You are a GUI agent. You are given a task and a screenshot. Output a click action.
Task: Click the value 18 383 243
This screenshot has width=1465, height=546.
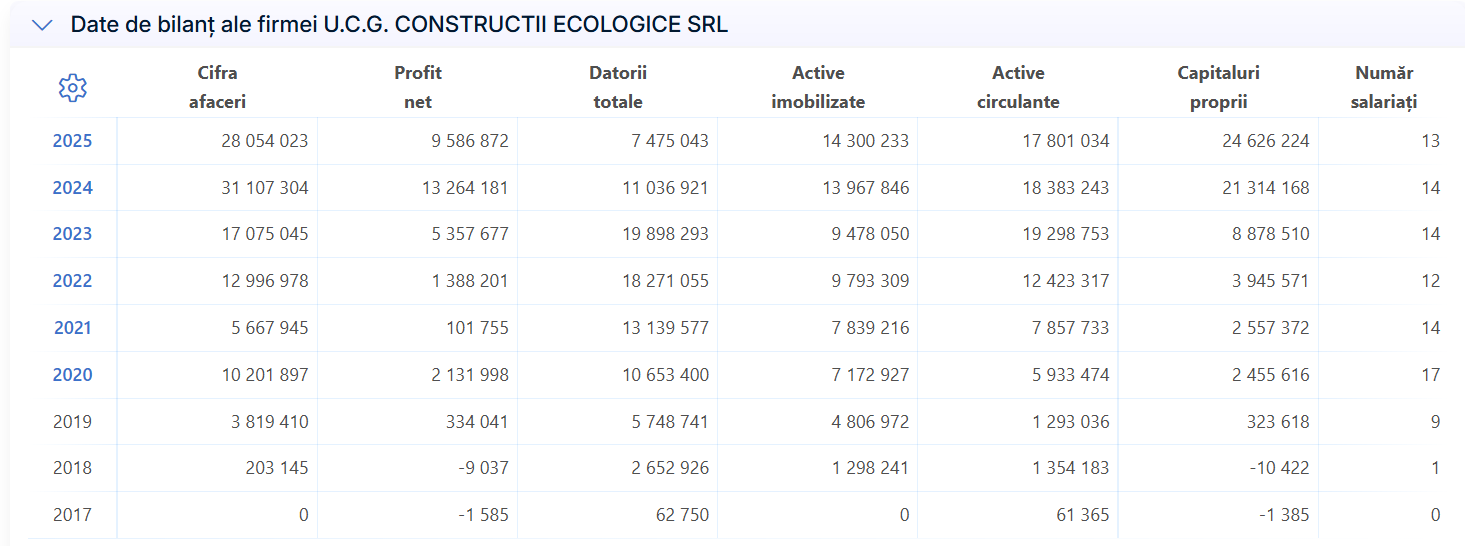pyautogui.click(x=1066, y=188)
